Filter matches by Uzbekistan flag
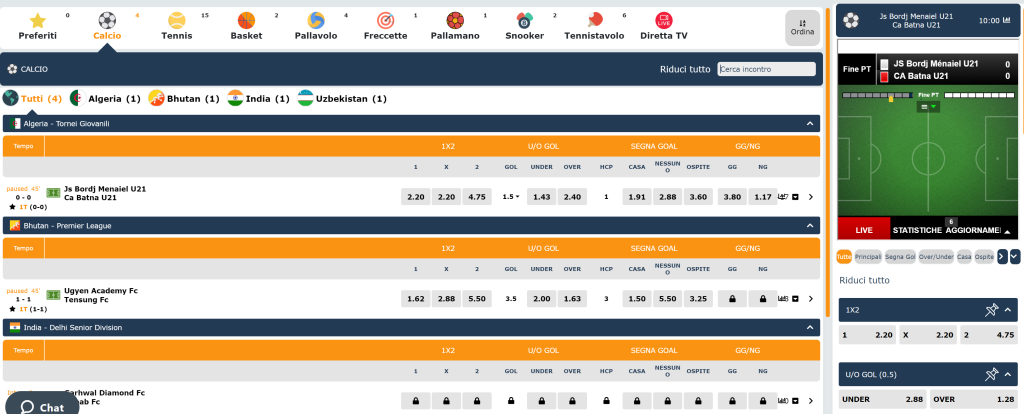 coord(306,99)
